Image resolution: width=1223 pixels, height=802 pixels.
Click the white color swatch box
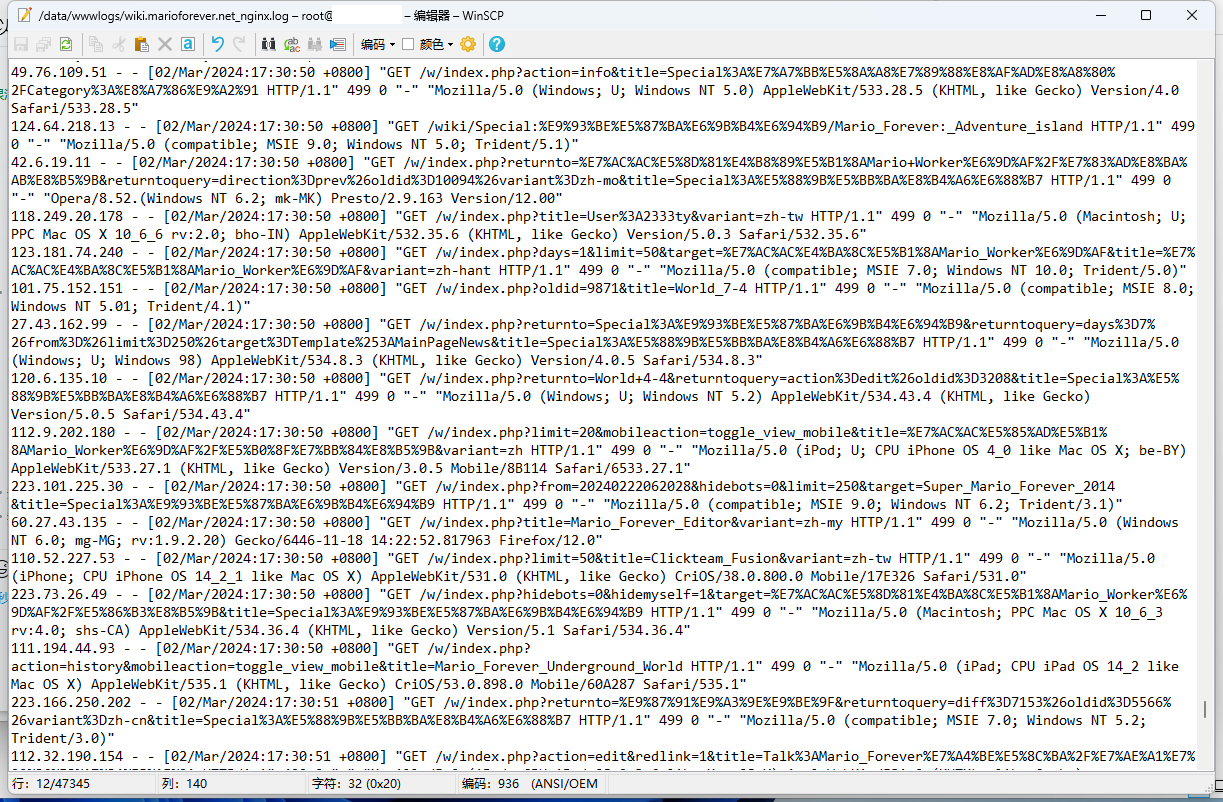(x=408, y=44)
